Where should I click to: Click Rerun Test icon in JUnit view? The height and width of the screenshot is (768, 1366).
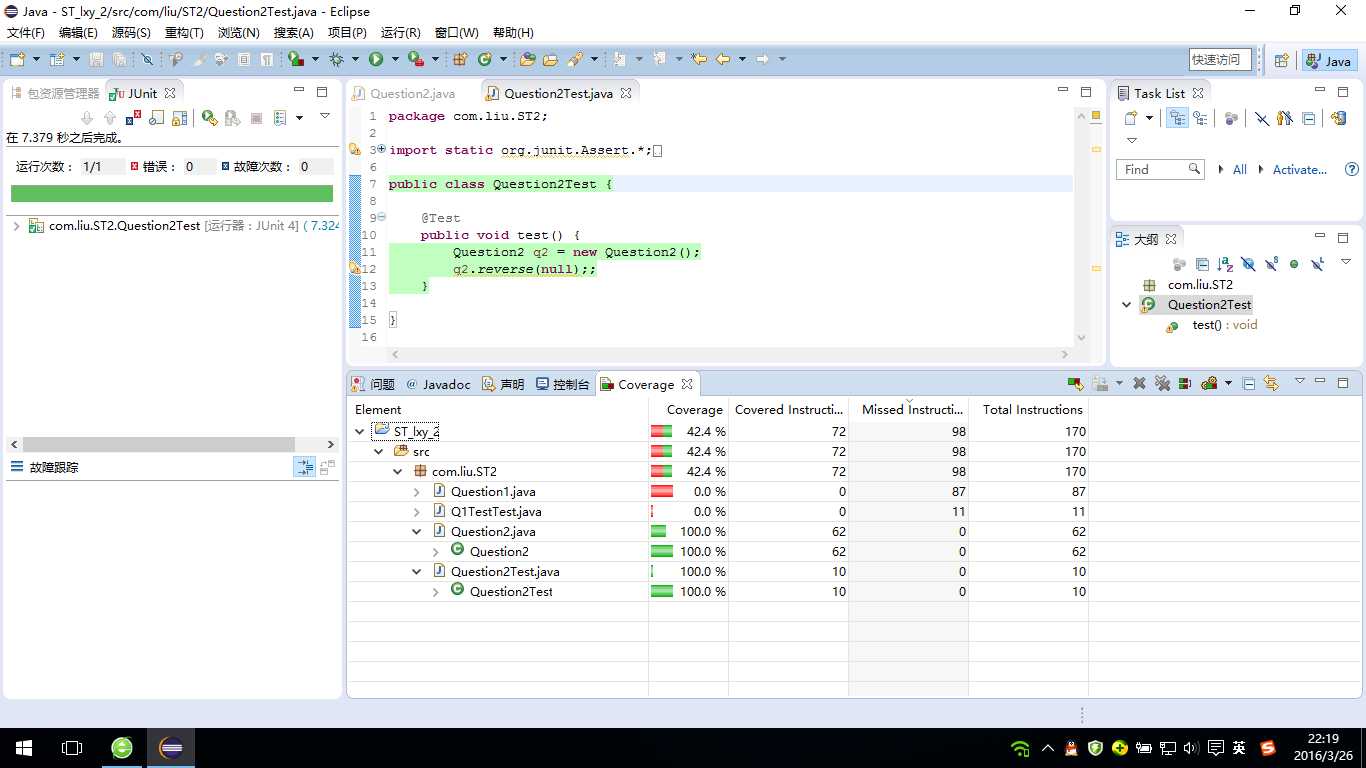[x=209, y=118]
